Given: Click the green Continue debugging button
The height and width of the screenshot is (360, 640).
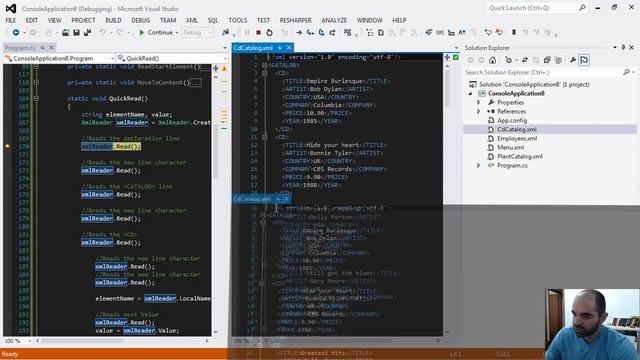Looking at the screenshot, I should point(156,33).
